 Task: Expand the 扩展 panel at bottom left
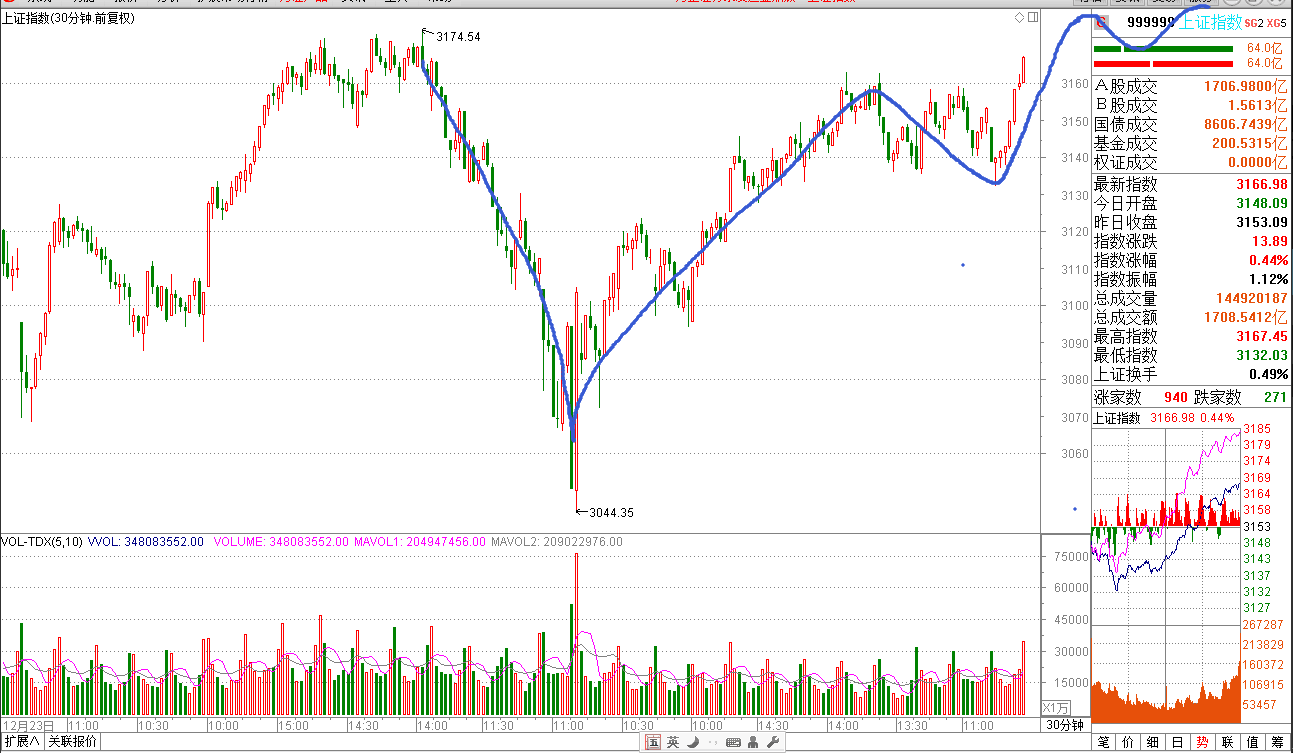click(22, 742)
